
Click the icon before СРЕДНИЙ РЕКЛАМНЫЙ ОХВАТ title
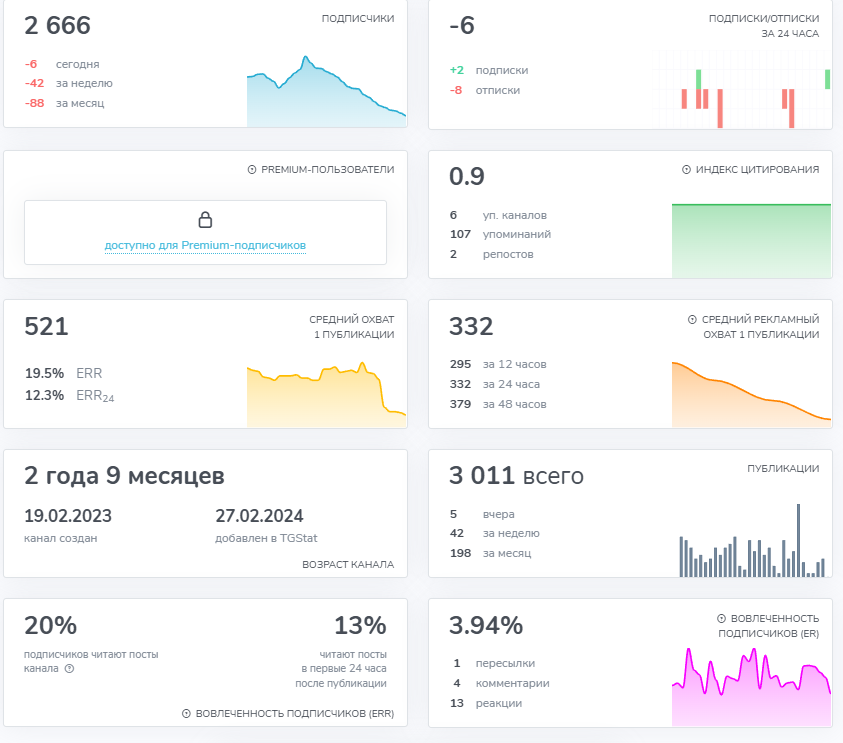pos(693,320)
